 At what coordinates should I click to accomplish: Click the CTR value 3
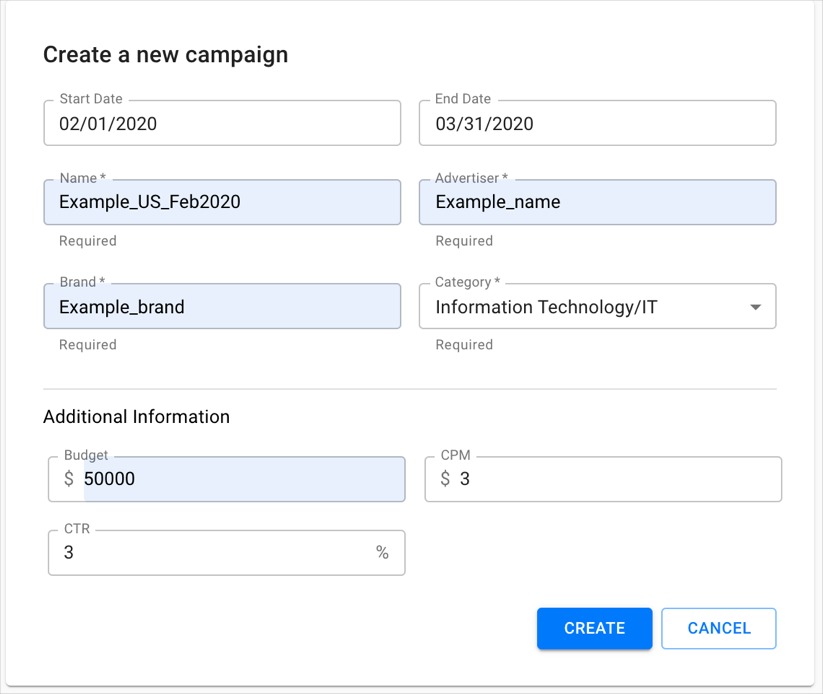coord(69,552)
